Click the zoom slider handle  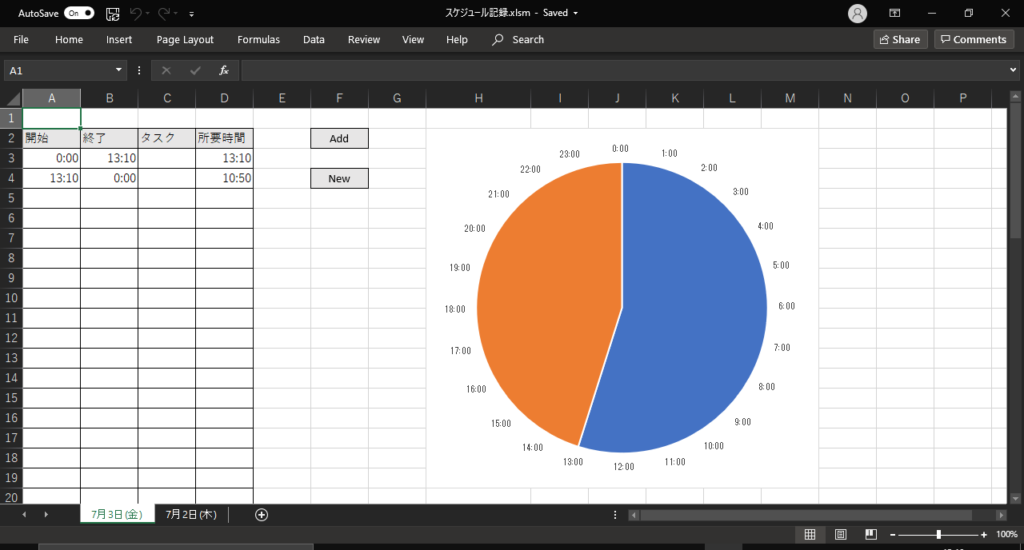[938, 534]
